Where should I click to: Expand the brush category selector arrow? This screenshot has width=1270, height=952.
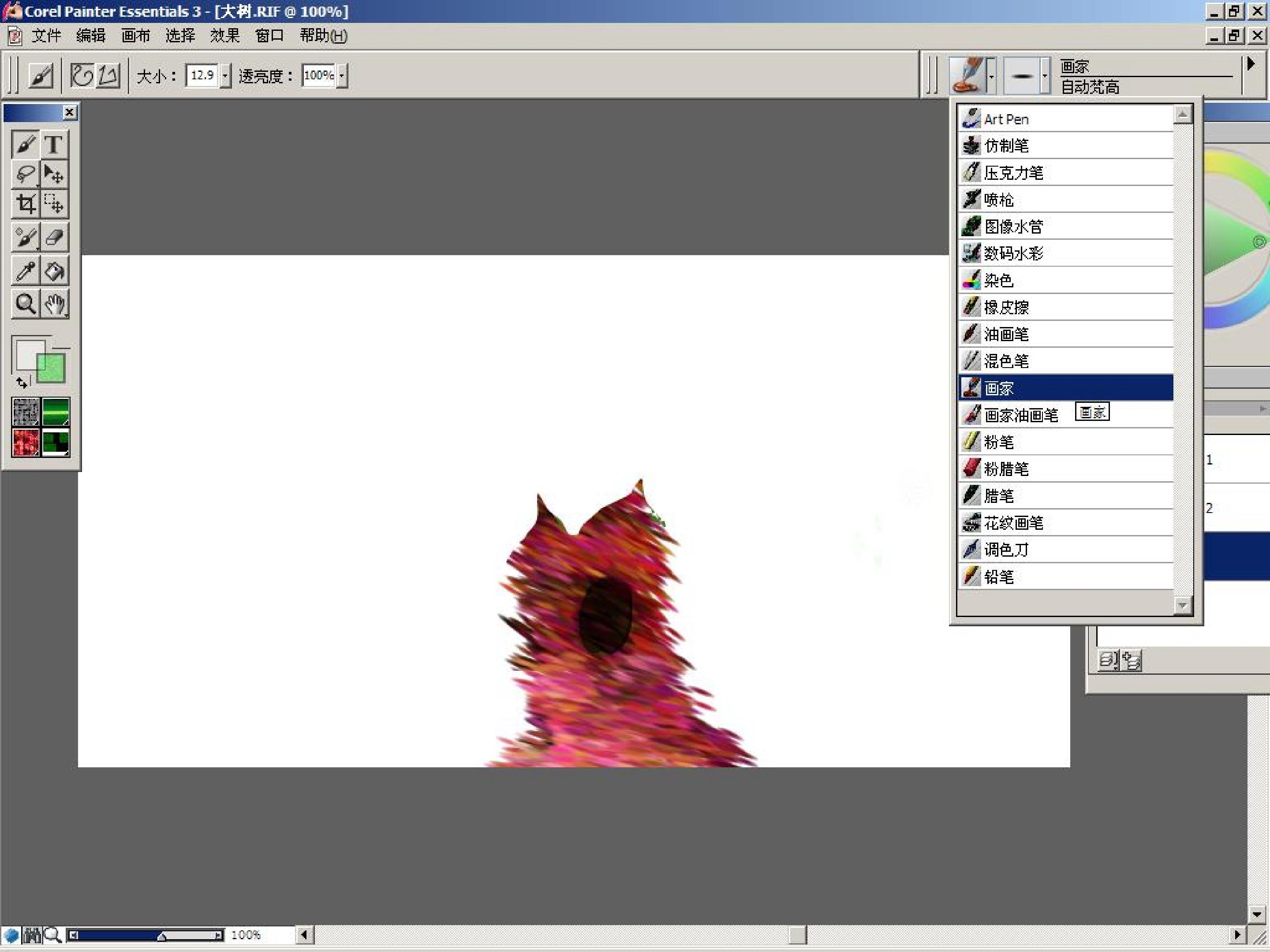(x=991, y=75)
